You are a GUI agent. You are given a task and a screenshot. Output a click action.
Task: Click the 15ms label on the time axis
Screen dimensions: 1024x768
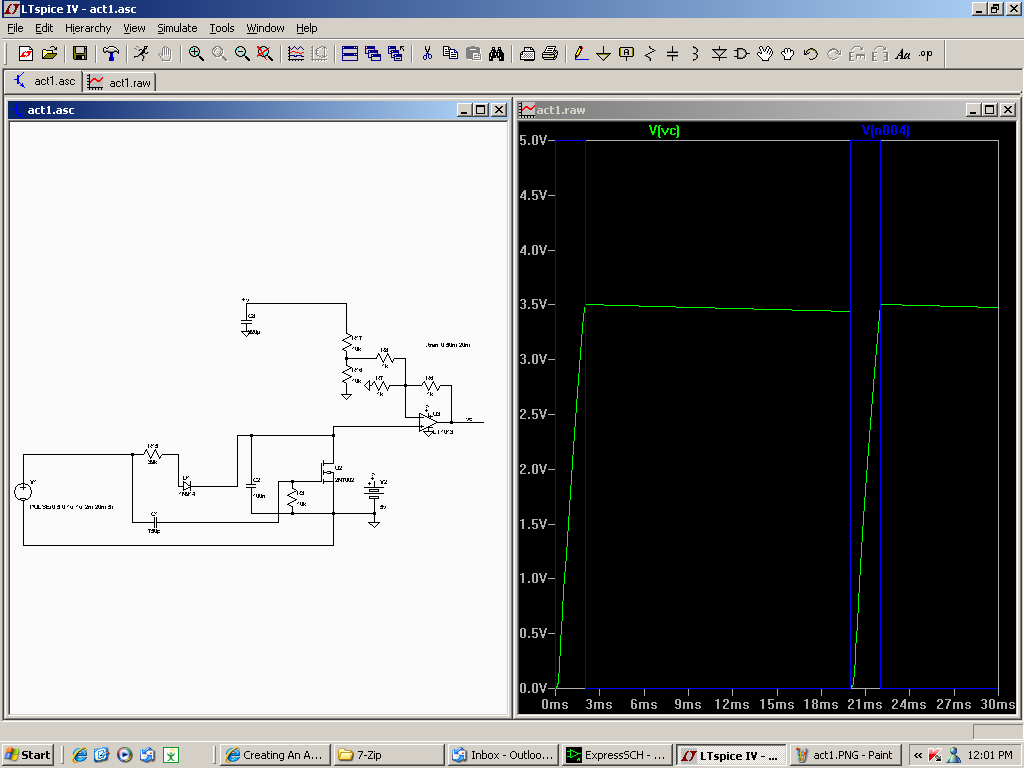[776, 705]
